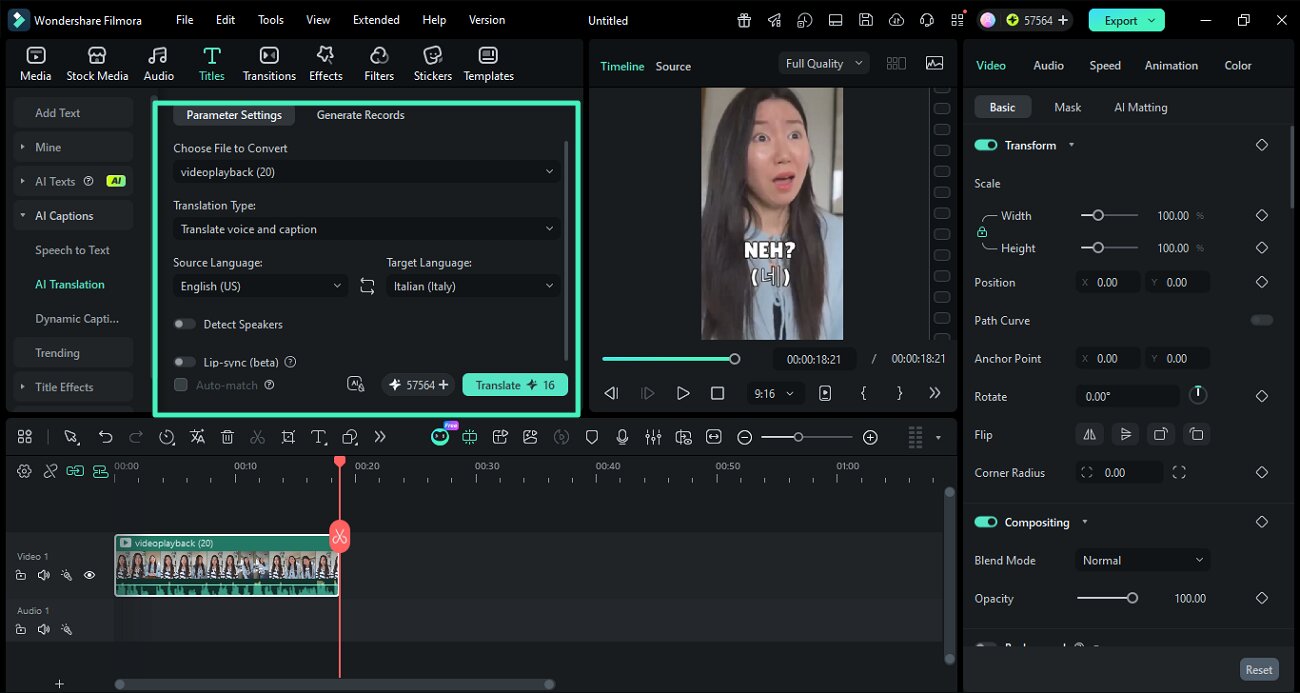
Task: Open the Effects panel
Action: [x=325, y=64]
